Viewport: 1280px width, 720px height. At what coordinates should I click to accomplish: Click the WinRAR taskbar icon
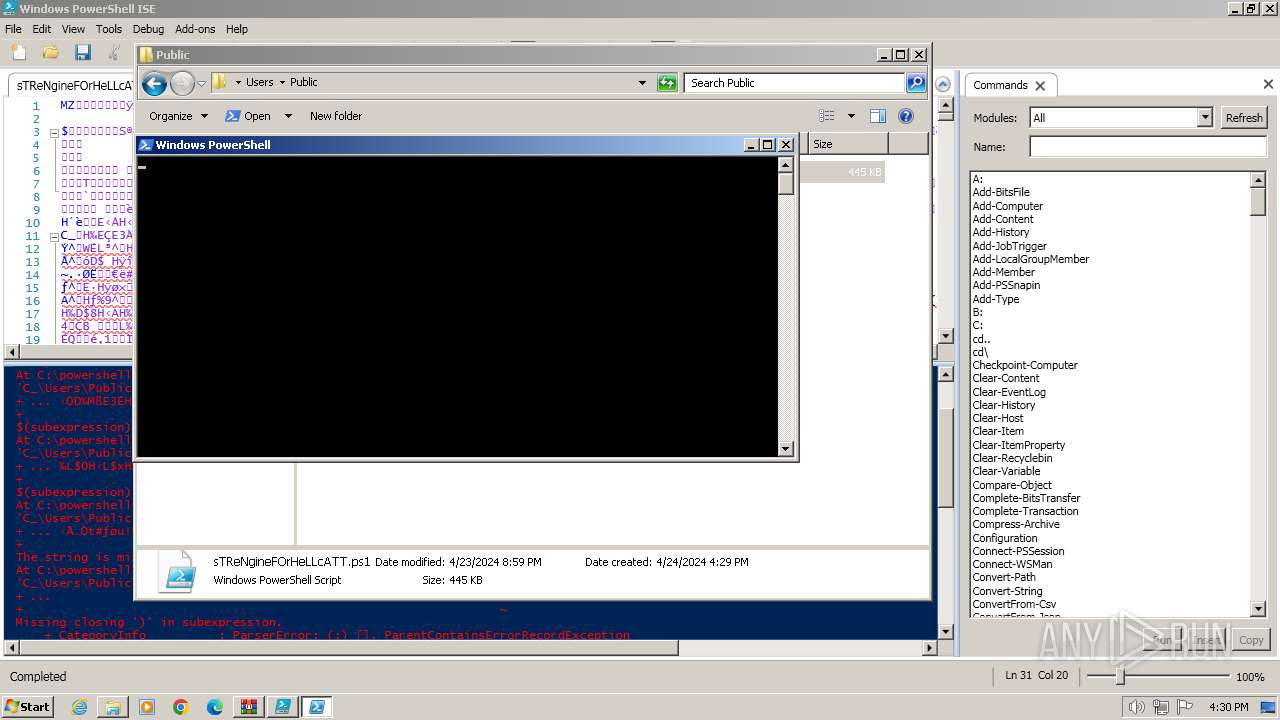(249, 707)
